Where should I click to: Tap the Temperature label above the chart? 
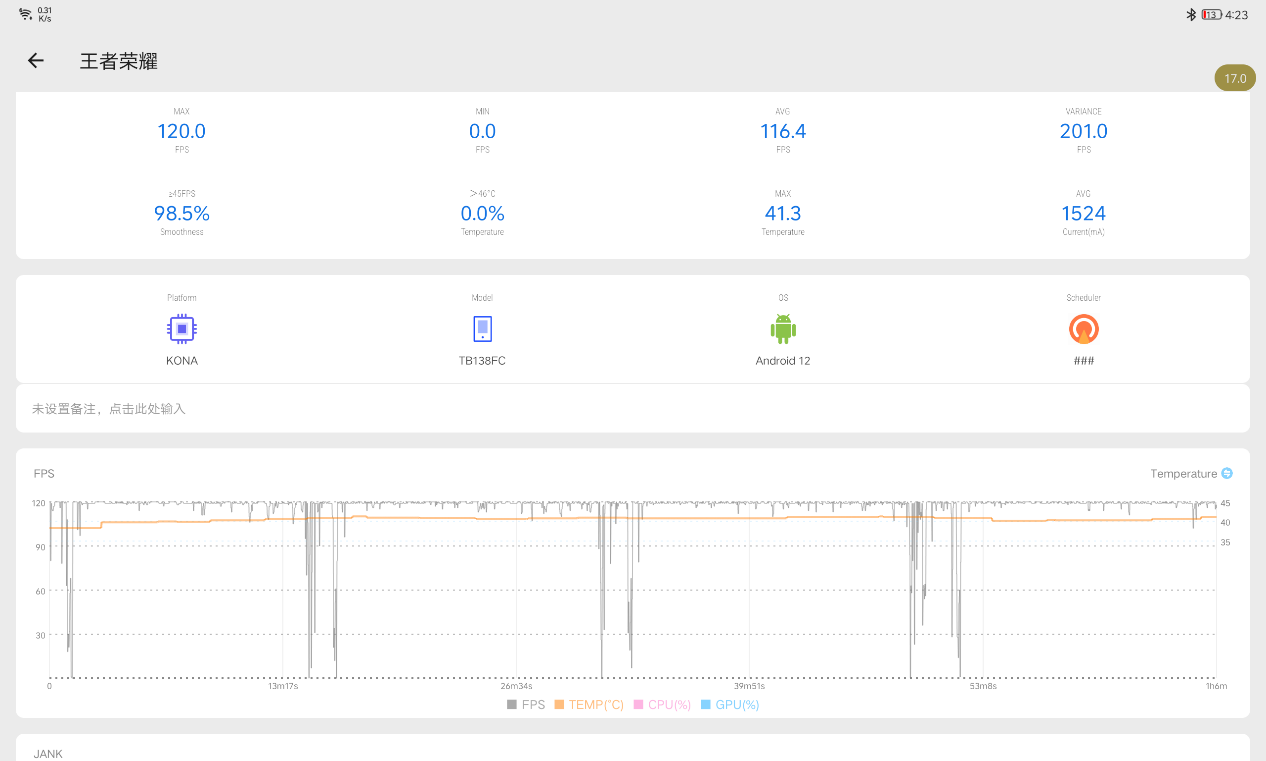point(1184,474)
